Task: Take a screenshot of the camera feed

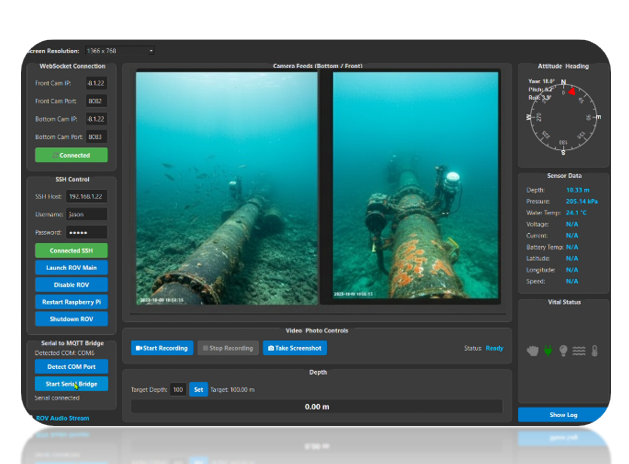Action: [x=295, y=348]
